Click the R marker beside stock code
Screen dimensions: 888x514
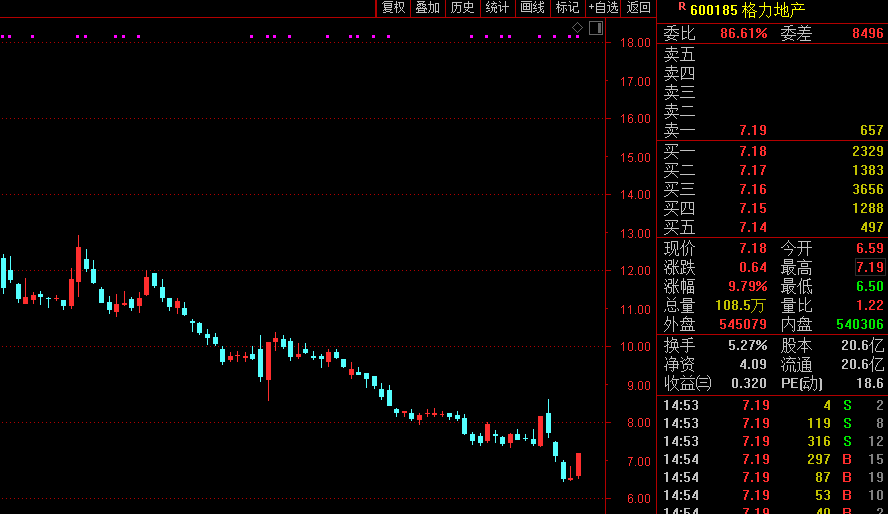682,6
